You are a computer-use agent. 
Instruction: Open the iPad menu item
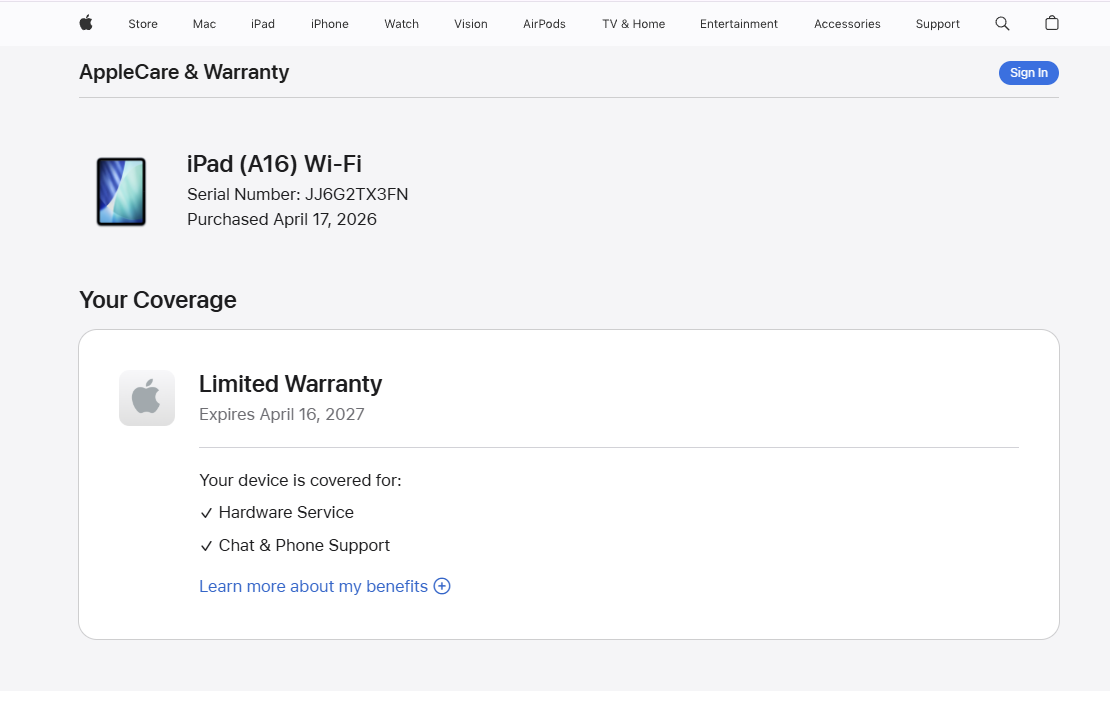(263, 24)
